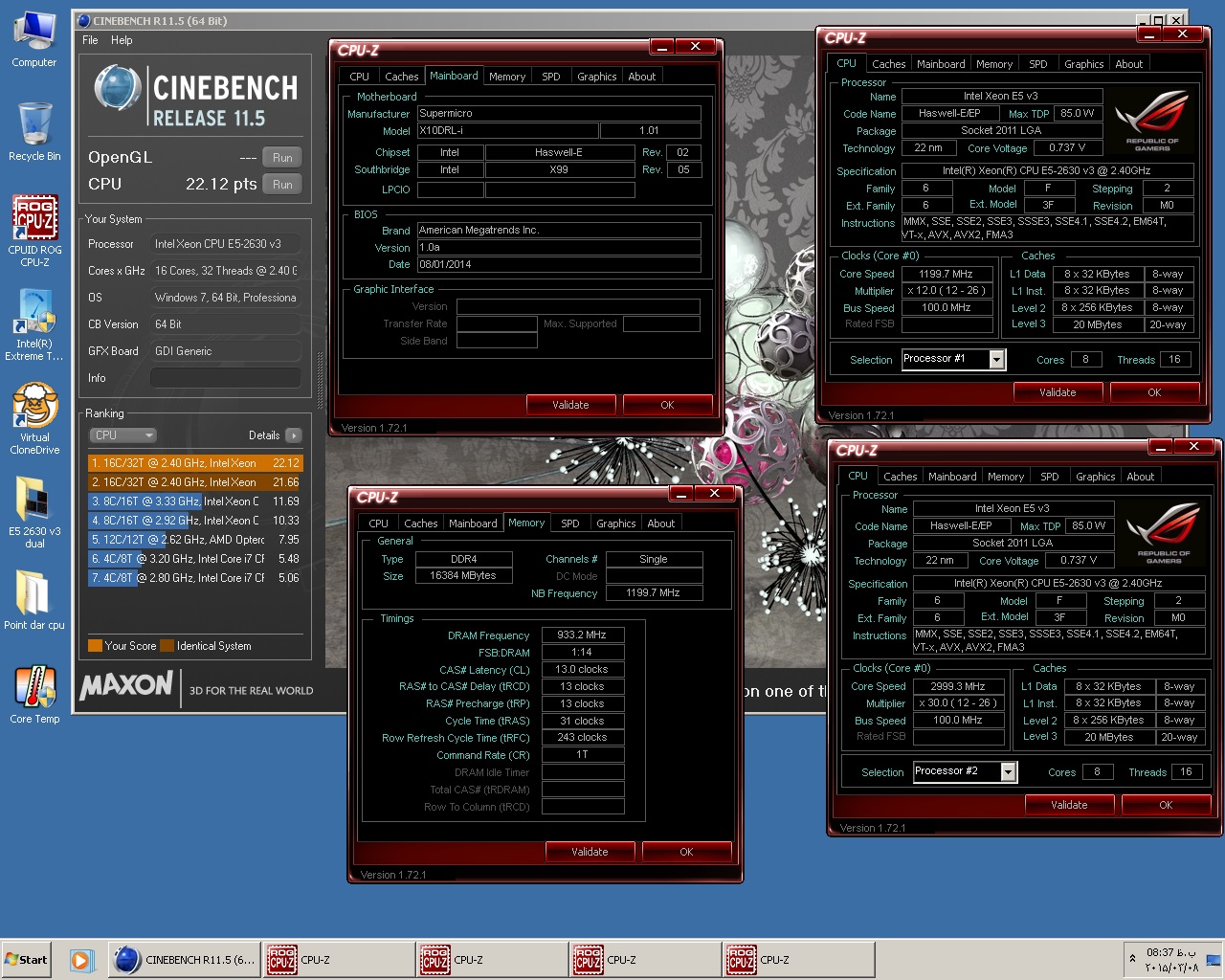Select ranking row 6 4C/8T @ 3.20 GHz

[x=195, y=559]
